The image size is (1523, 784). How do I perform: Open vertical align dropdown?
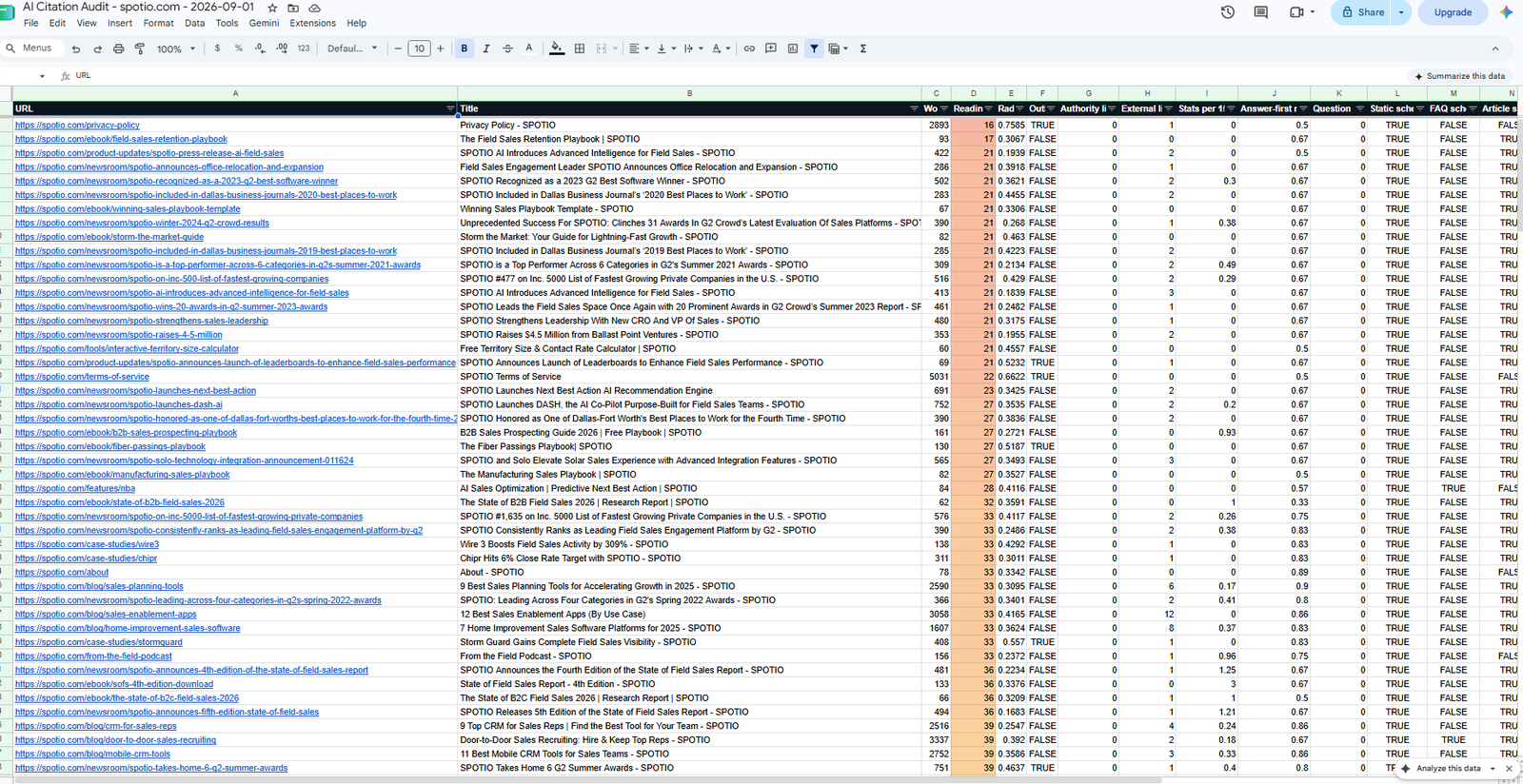coord(666,49)
